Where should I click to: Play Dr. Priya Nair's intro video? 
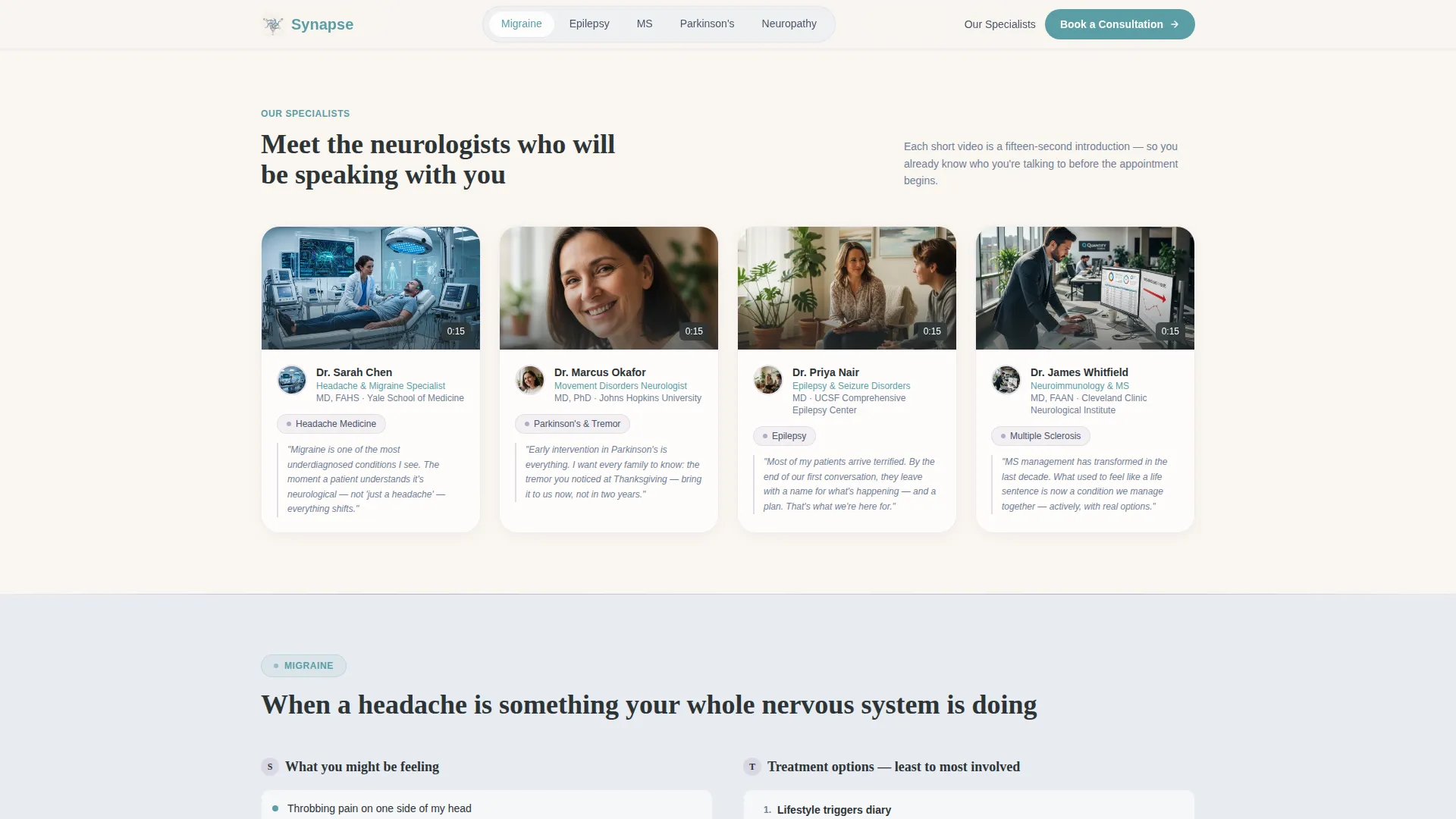click(x=847, y=288)
